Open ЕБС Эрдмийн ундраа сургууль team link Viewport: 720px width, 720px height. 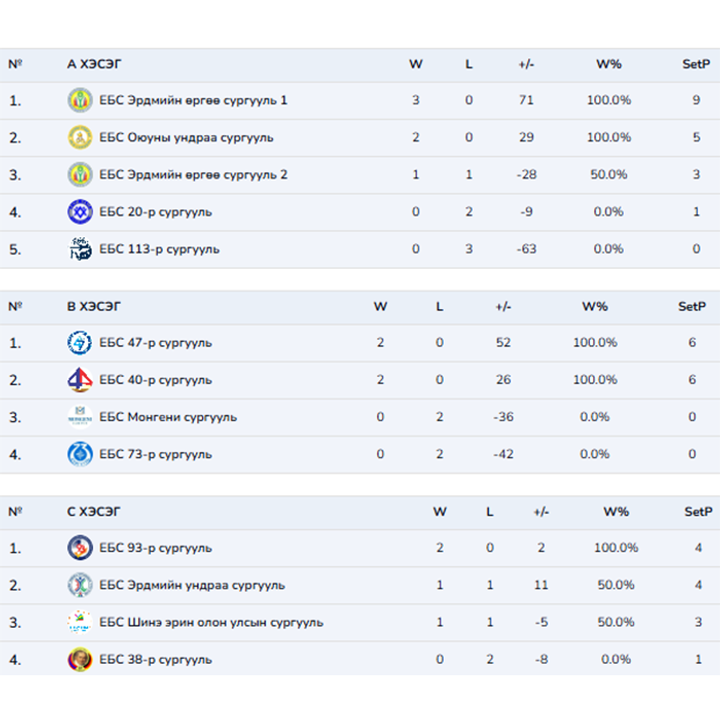192,585
